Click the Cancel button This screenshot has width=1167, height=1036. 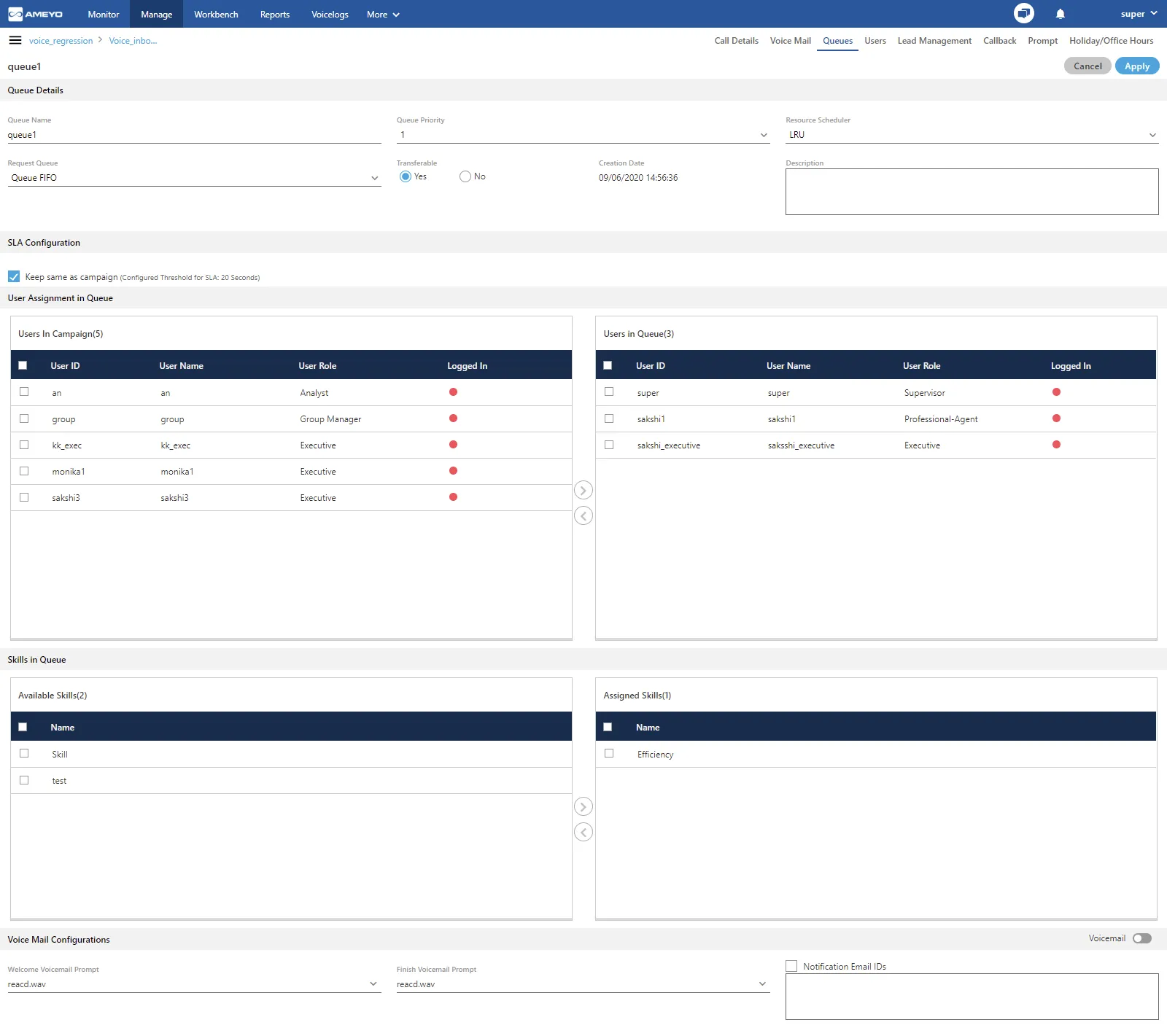click(x=1088, y=66)
